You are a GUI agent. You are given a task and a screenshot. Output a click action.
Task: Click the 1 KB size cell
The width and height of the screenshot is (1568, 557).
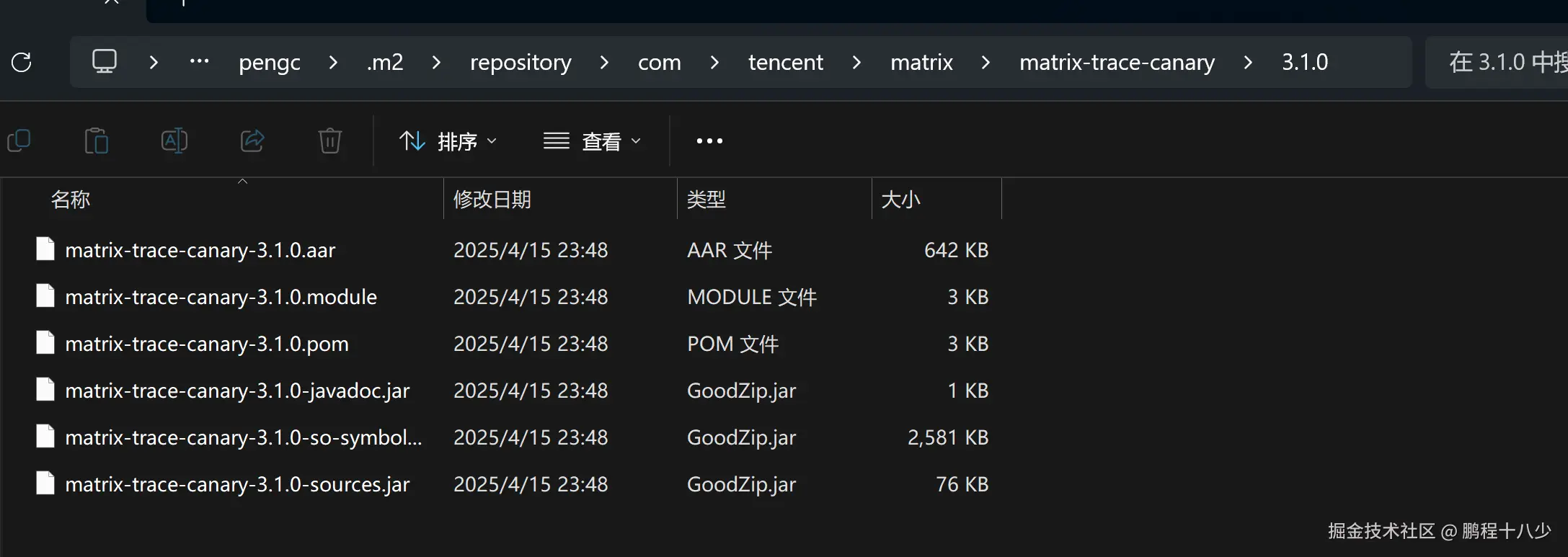[x=968, y=391]
